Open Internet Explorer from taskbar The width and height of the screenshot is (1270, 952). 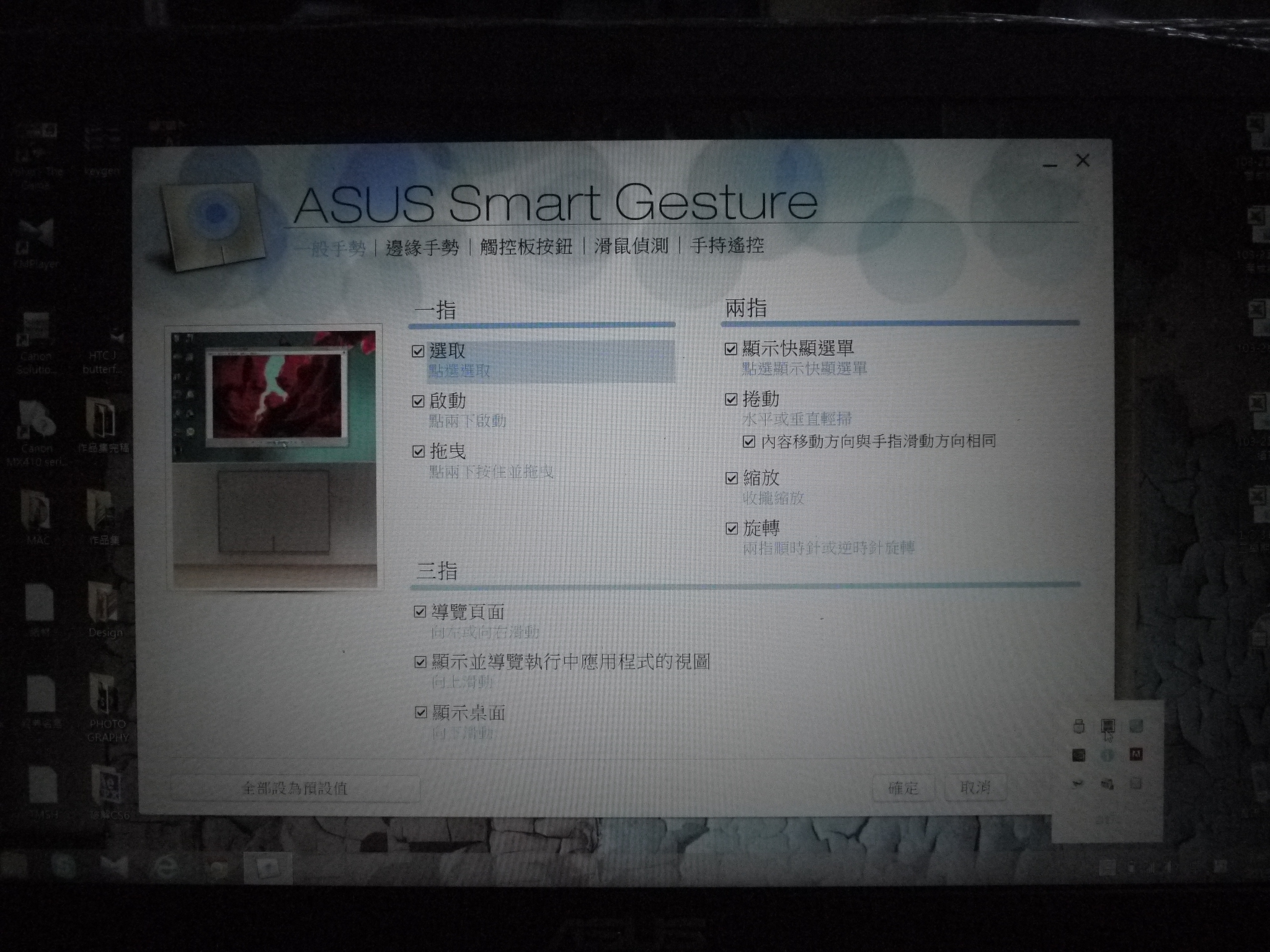point(166,867)
